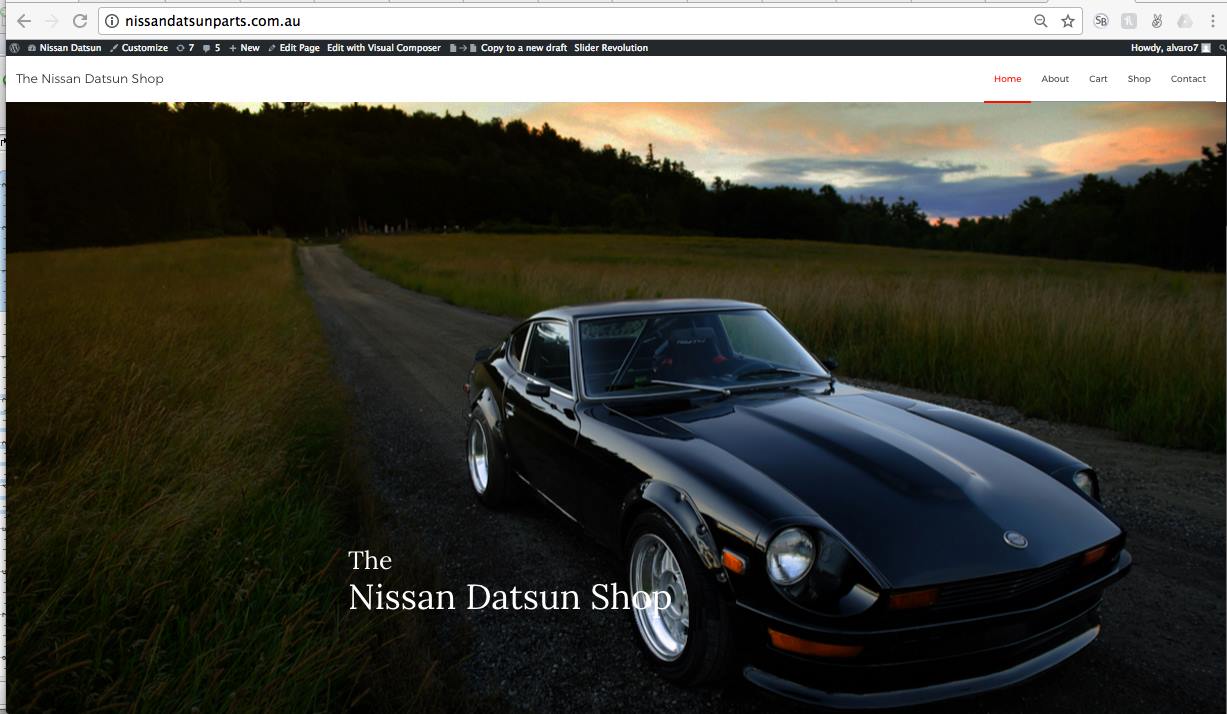Go to the About page

pyautogui.click(x=1055, y=79)
